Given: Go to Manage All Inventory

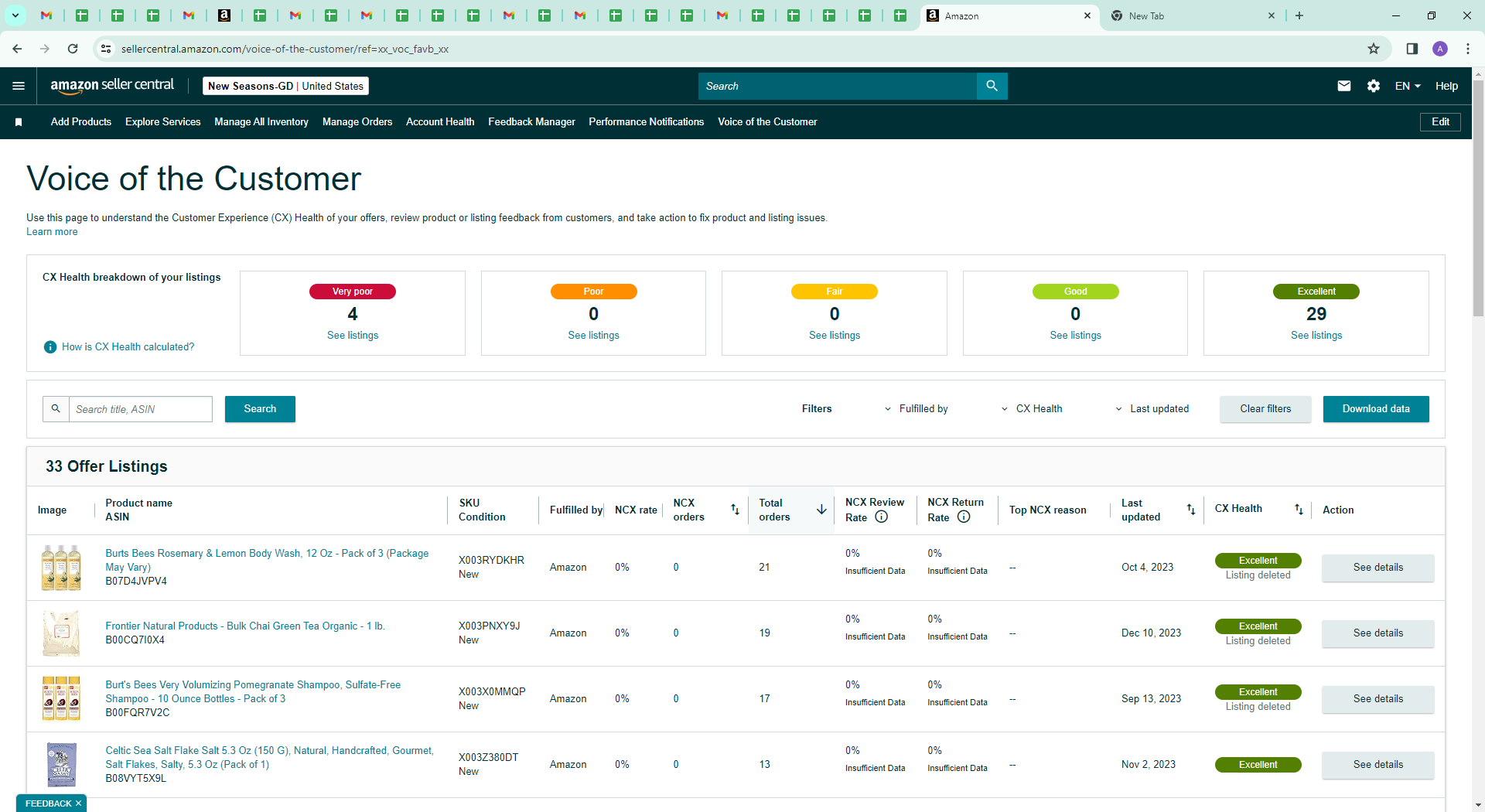Looking at the screenshot, I should point(261,122).
